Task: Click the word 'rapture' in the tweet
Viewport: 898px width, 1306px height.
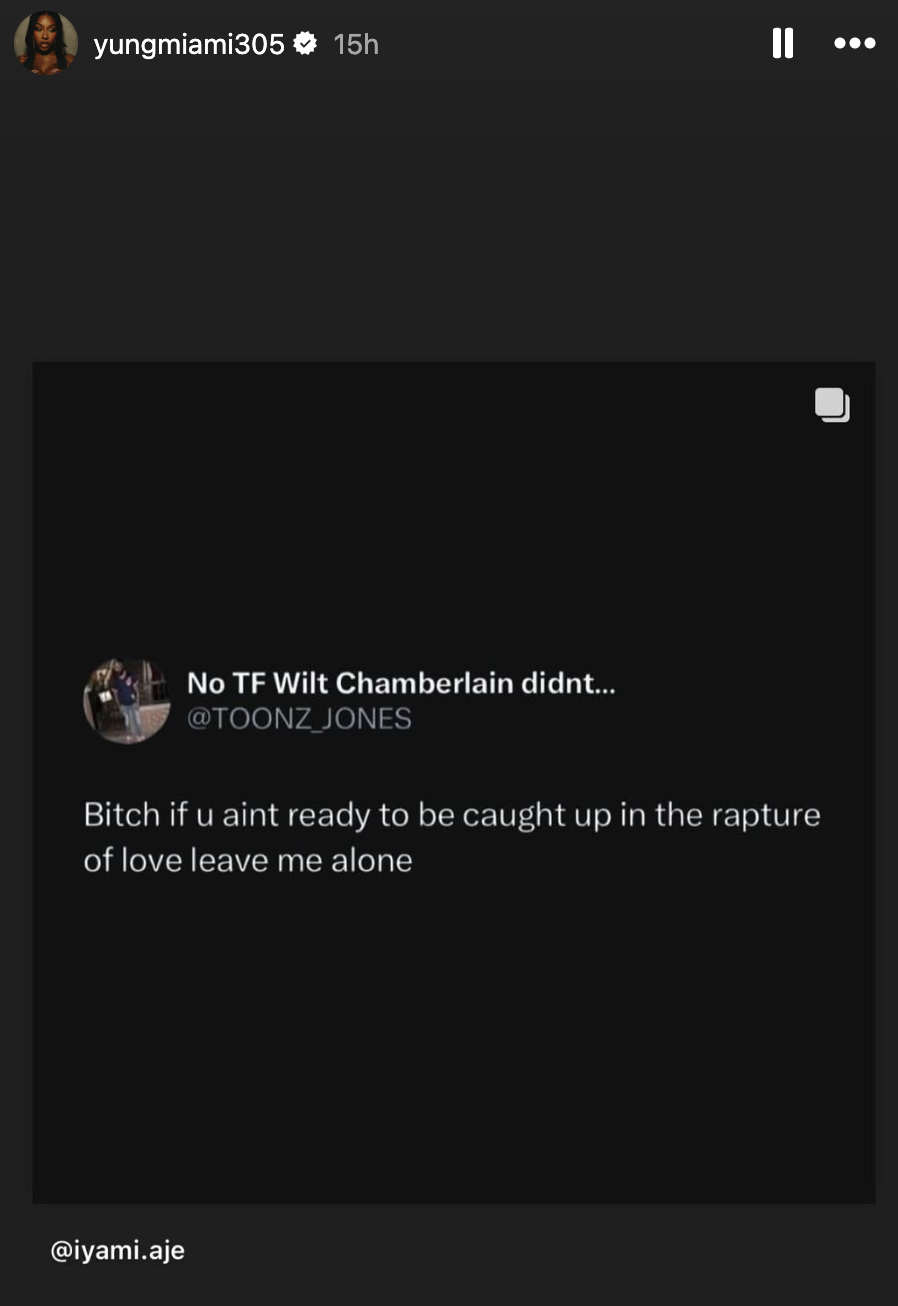Action: coord(765,816)
